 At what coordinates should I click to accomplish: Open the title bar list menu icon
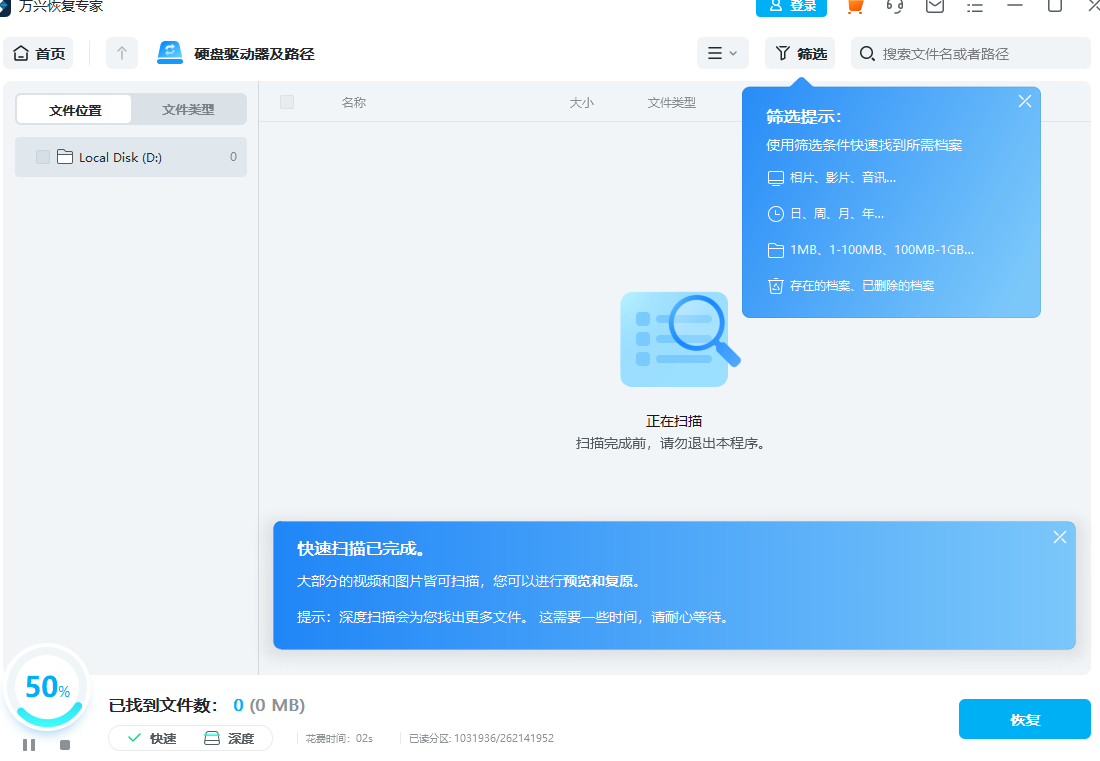point(975,8)
